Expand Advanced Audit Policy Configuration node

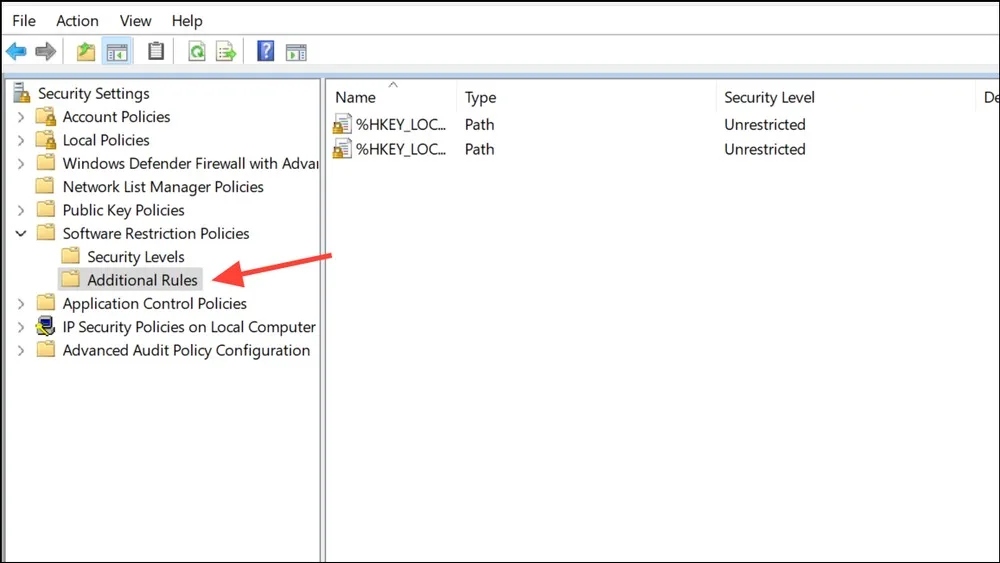(x=20, y=351)
